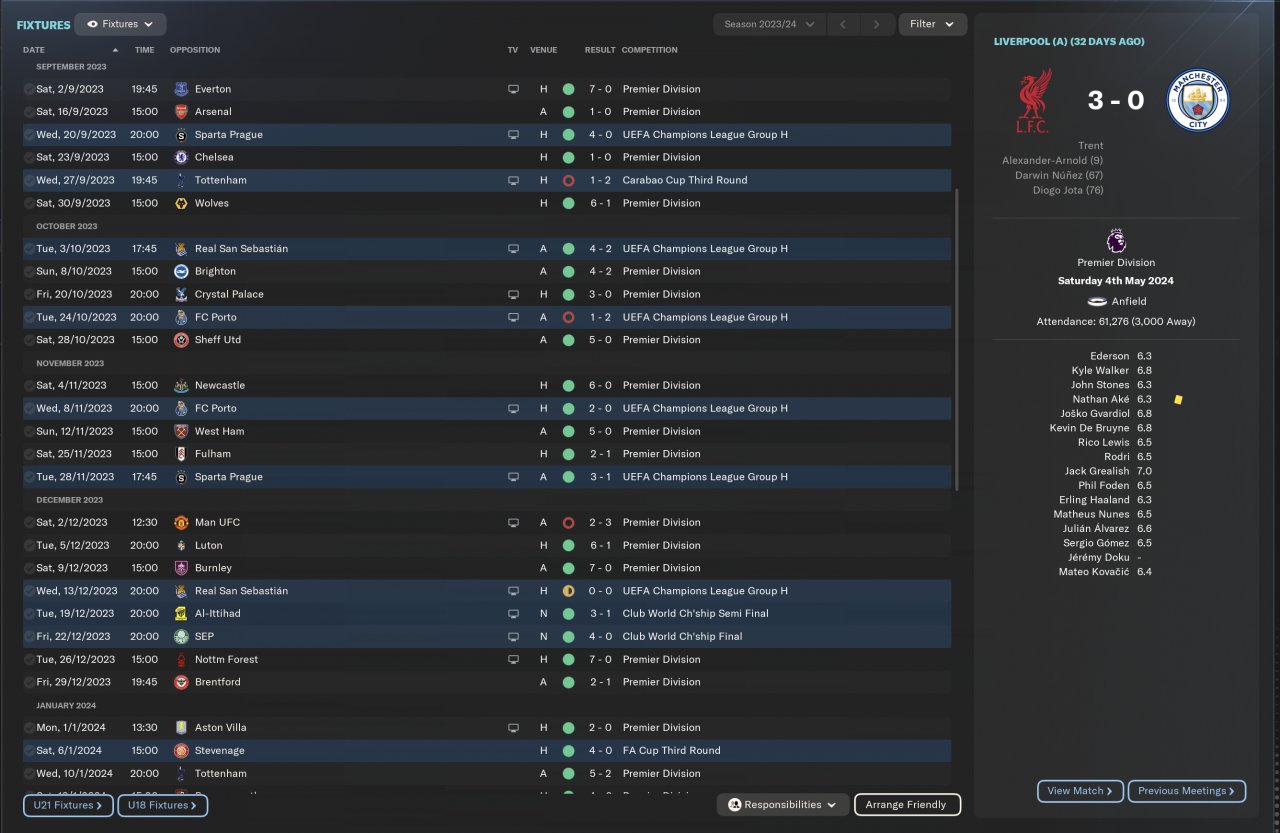Click the Aston Villa club badge
1280x833 pixels.
pyautogui.click(x=181, y=727)
